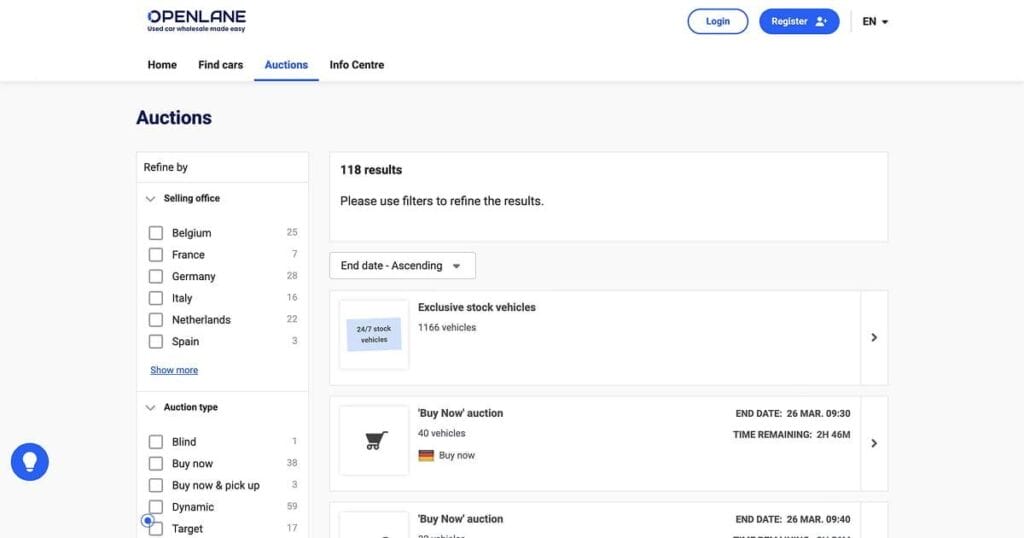Click the shopping cart auction icon
The image size is (1024, 538).
click(375, 441)
